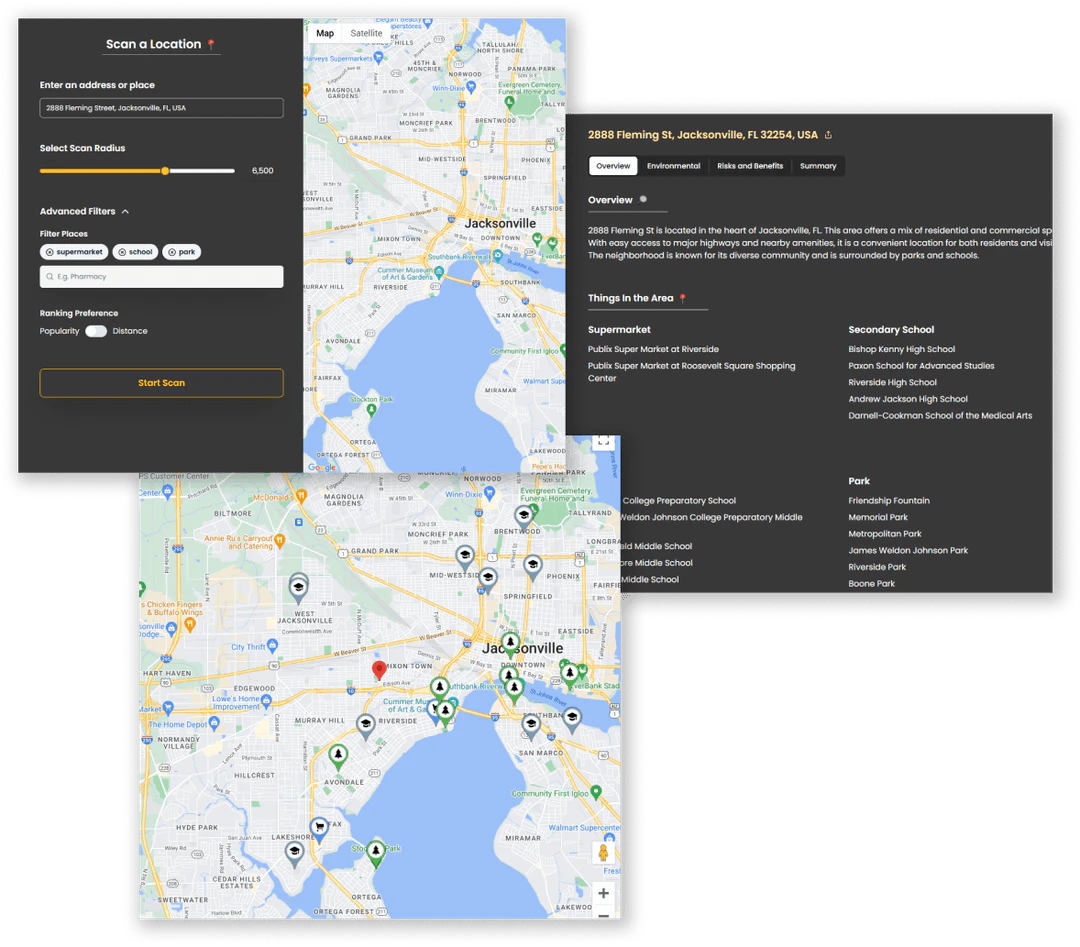Switch to the Environmental tab
1080x947 pixels.
673,166
